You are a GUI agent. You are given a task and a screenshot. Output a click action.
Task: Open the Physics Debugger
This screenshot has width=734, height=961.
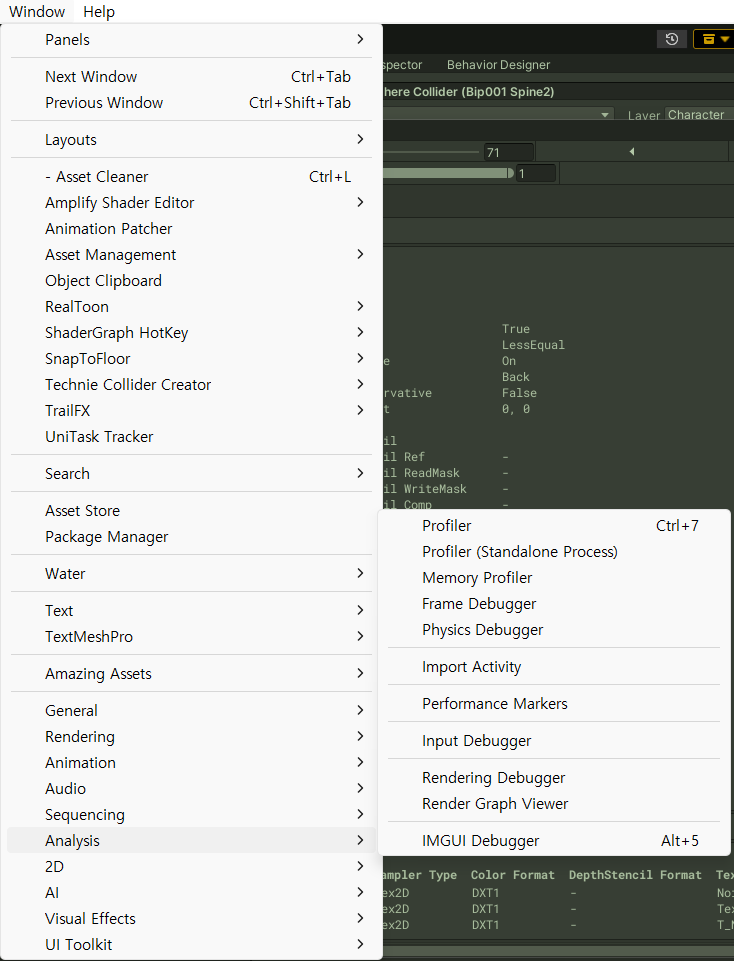pos(554,630)
